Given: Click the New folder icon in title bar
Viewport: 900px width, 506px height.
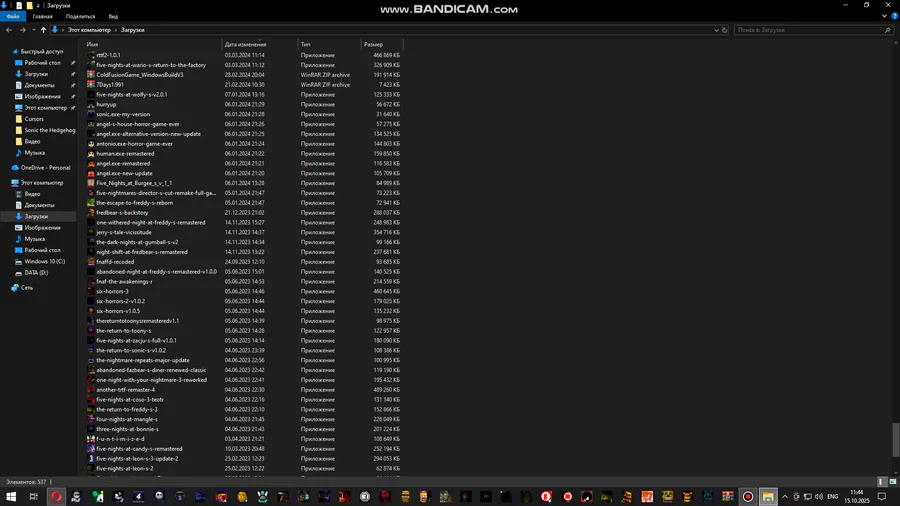Looking at the screenshot, I should point(29,5).
